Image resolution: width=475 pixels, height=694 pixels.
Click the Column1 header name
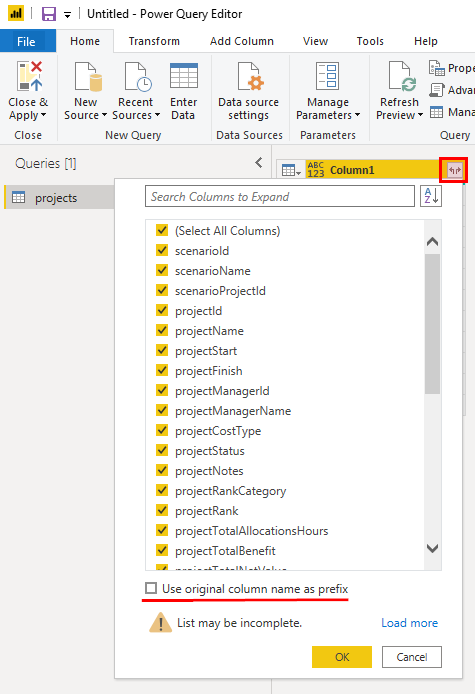pos(352,170)
